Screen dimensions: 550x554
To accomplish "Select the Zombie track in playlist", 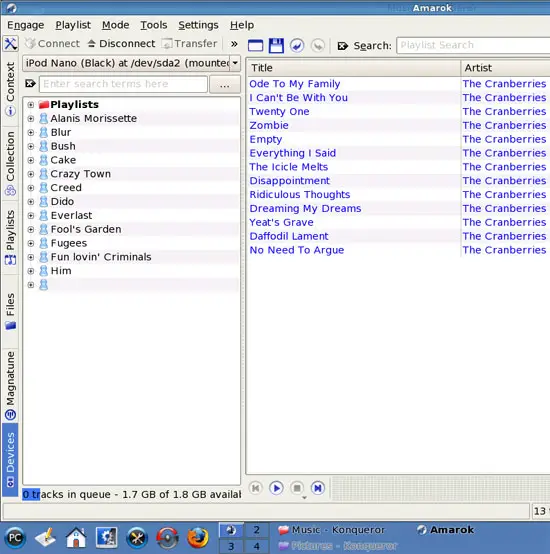I will click(398, 125).
